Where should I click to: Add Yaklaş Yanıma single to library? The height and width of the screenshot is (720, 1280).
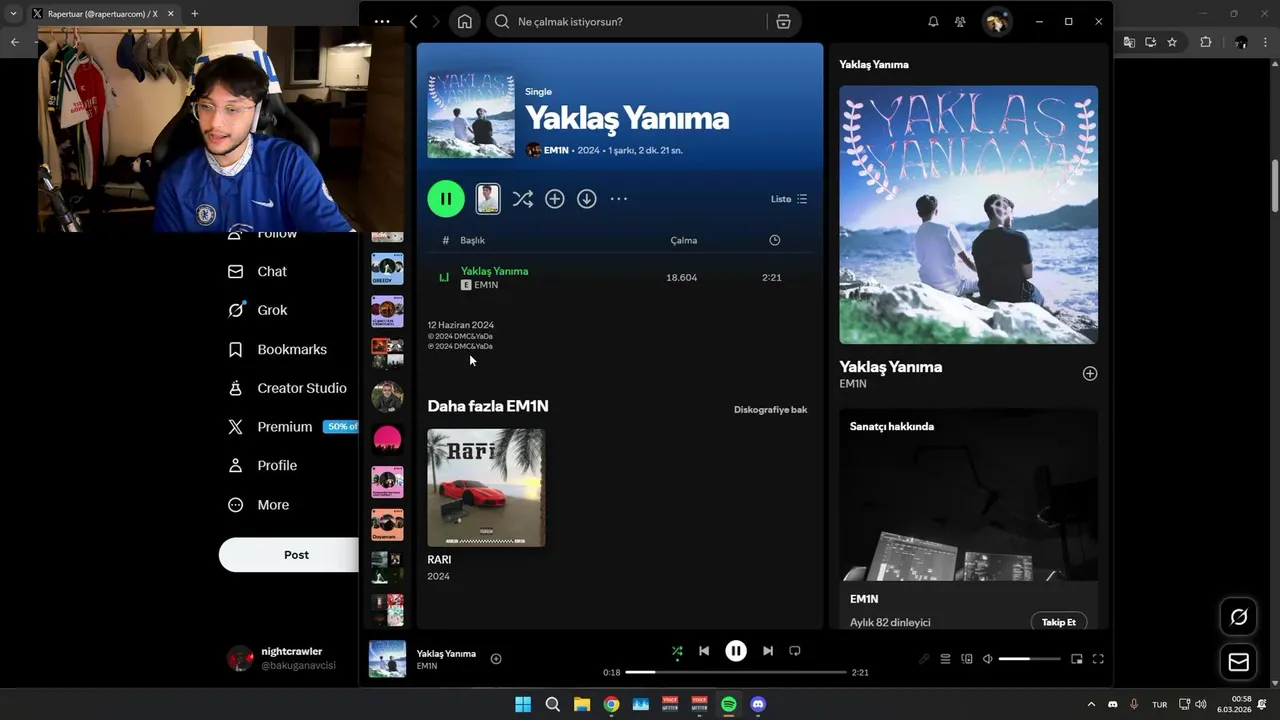point(555,199)
